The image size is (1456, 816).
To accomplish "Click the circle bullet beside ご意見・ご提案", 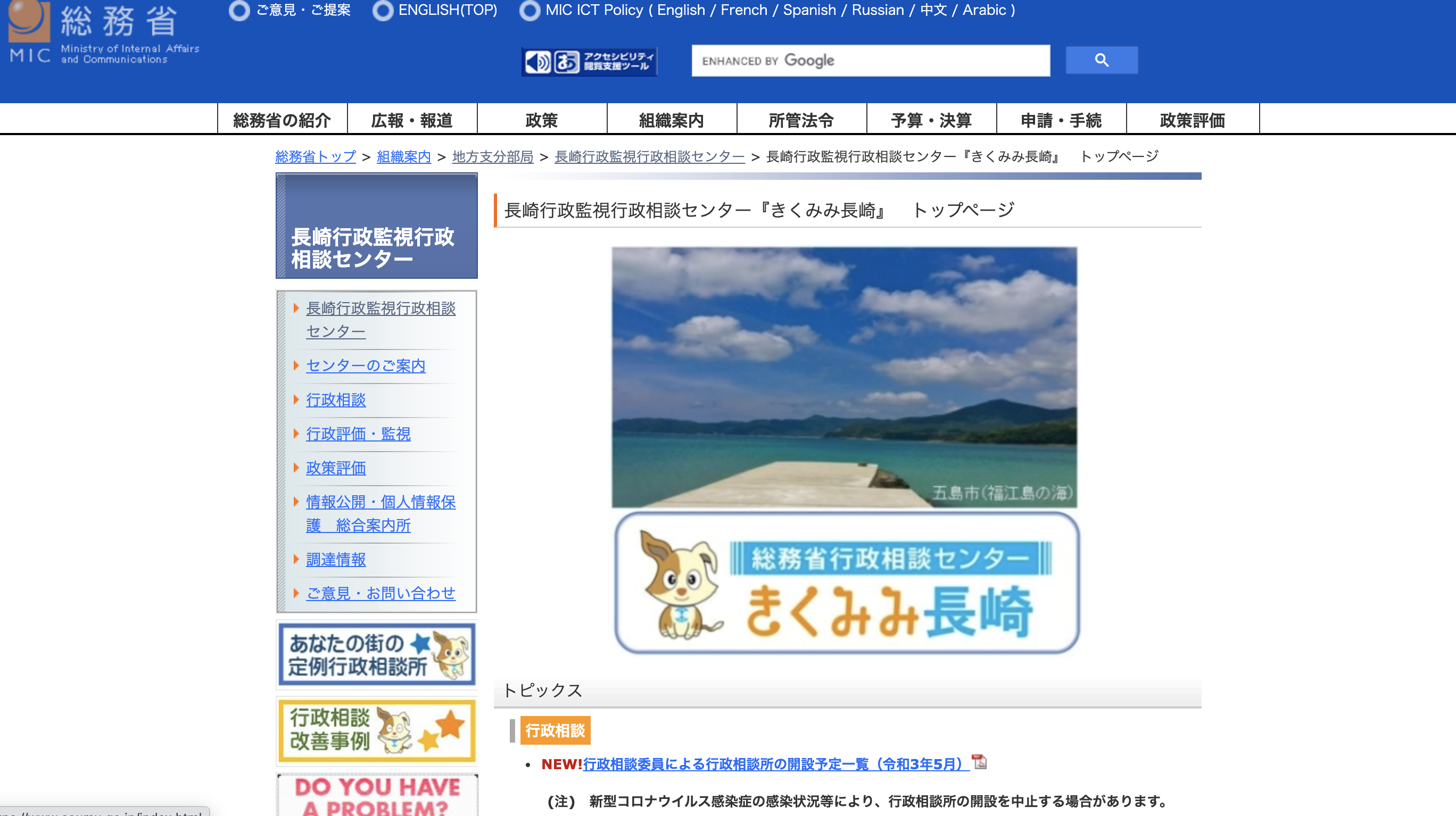I will pos(239,10).
